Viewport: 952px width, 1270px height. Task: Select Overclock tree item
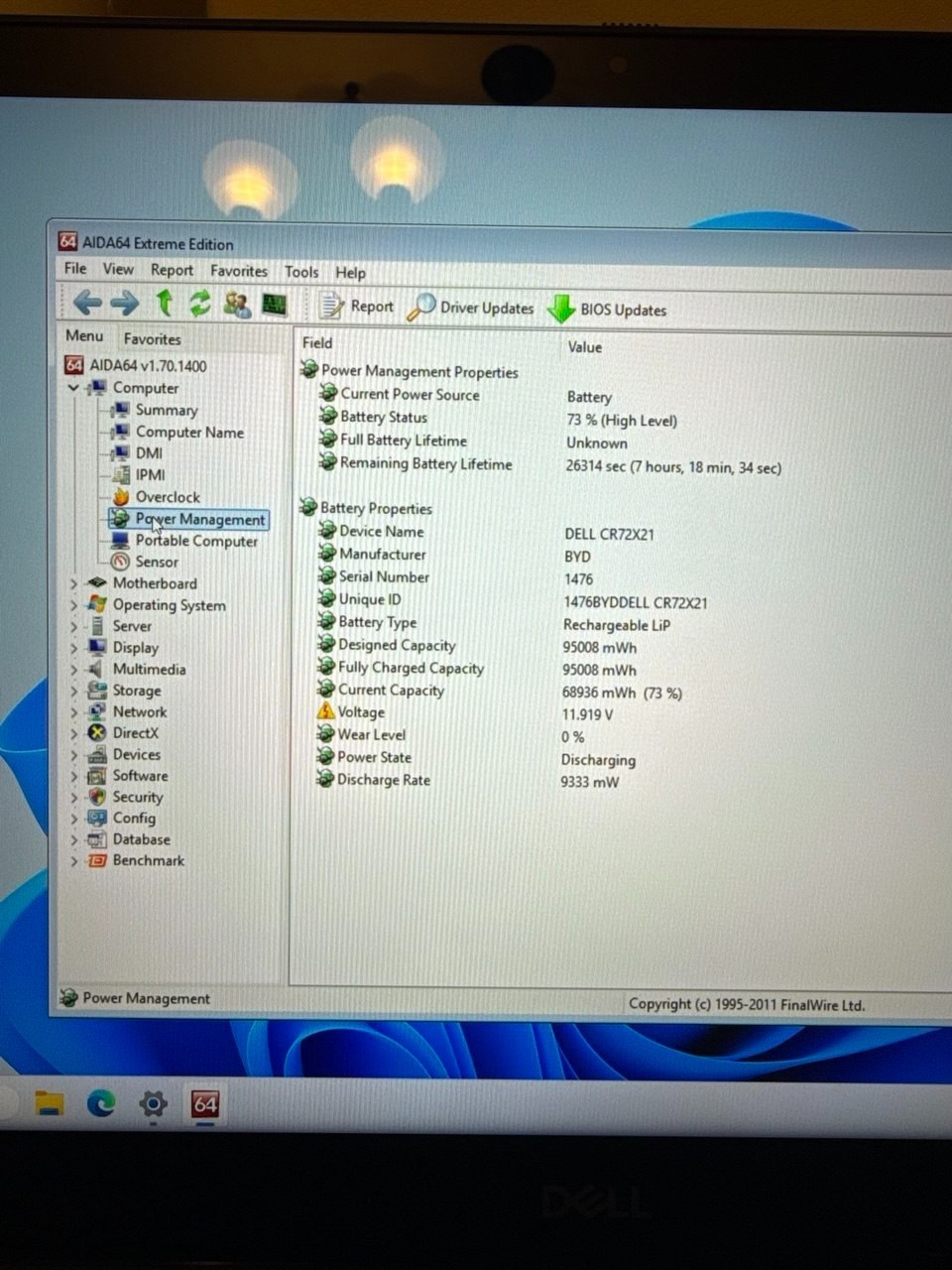156,496
